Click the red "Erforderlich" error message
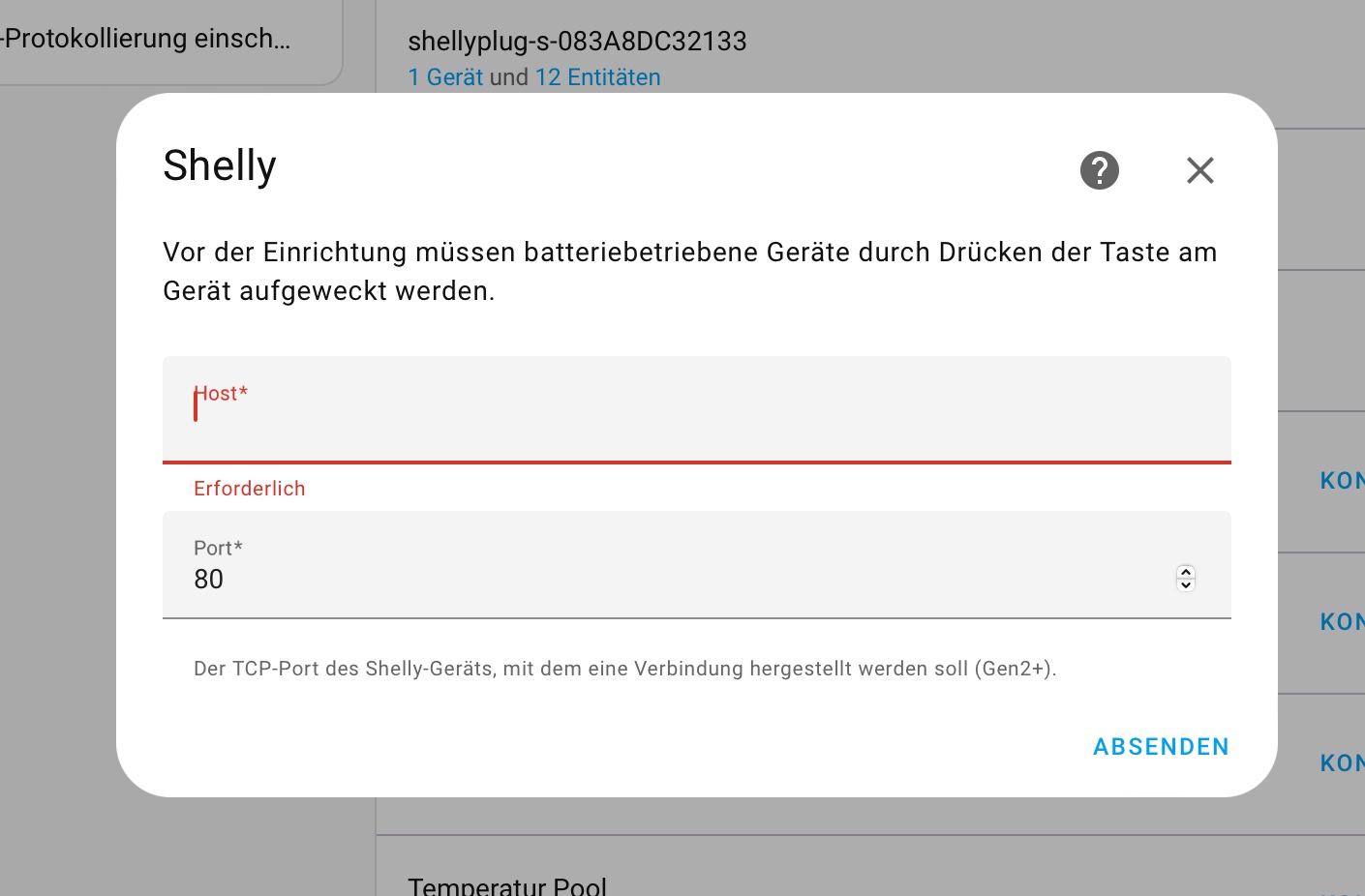This screenshot has width=1365, height=896. (249, 489)
